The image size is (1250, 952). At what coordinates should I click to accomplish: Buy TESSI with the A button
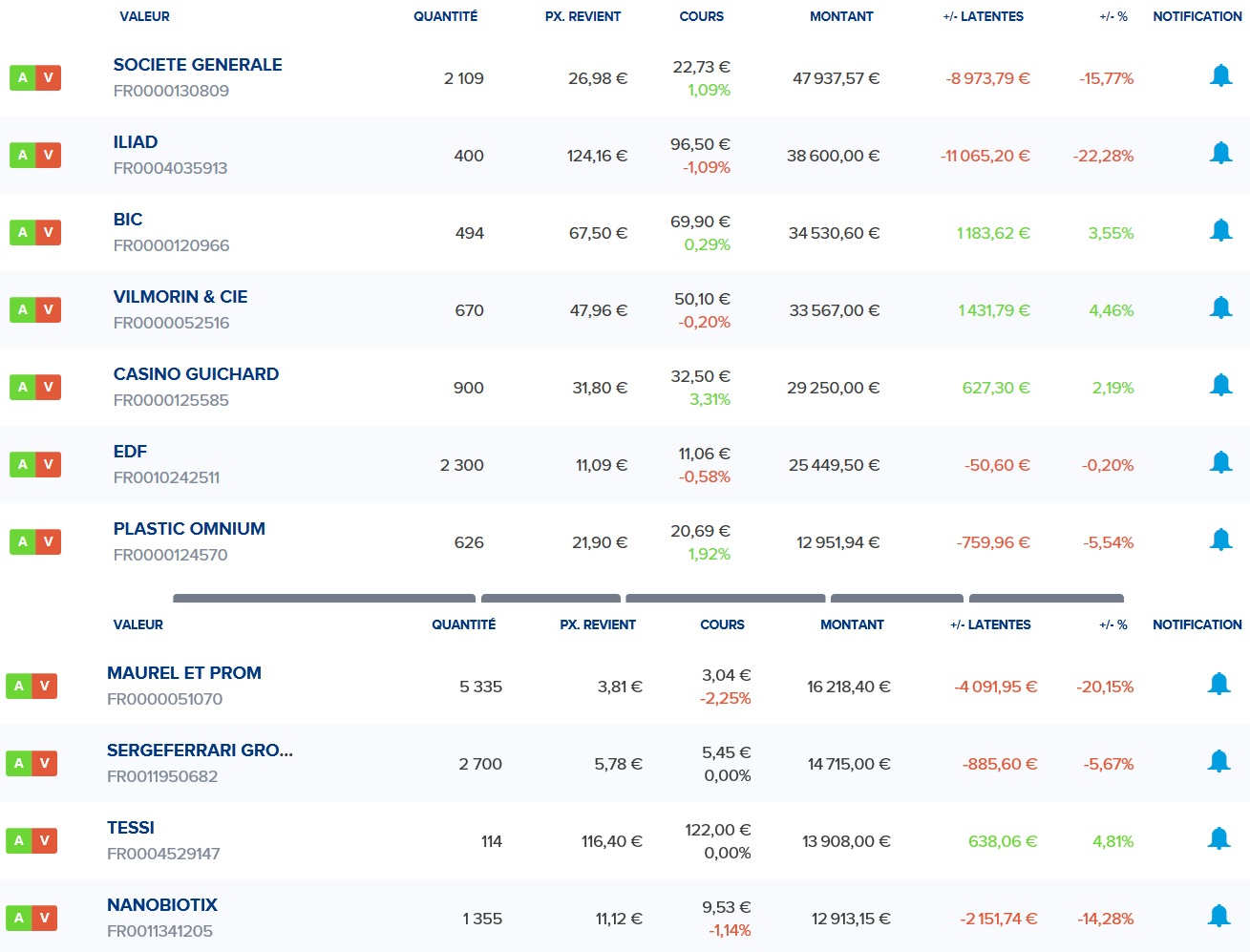click(x=18, y=841)
